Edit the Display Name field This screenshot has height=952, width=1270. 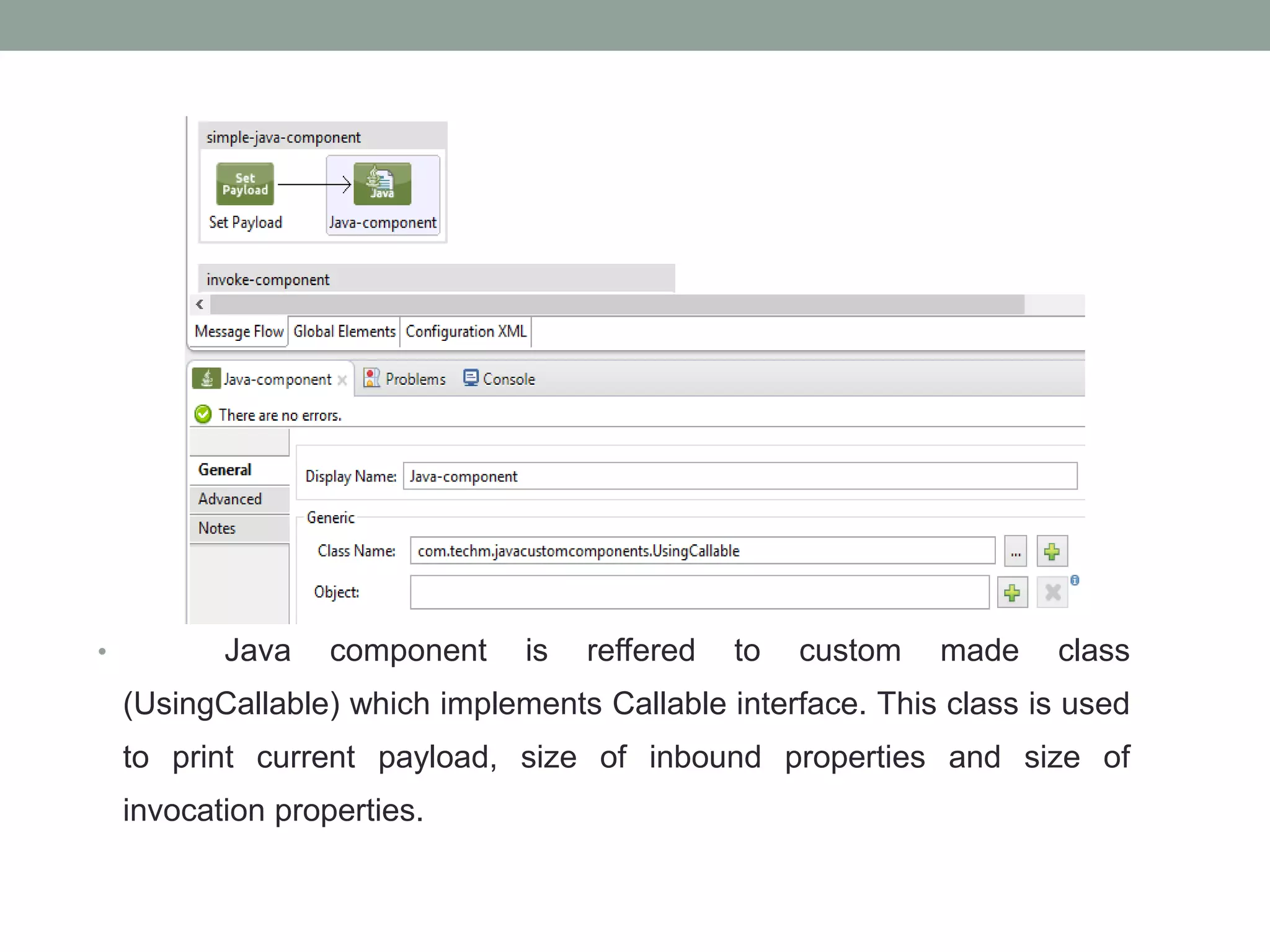click(x=740, y=476)
